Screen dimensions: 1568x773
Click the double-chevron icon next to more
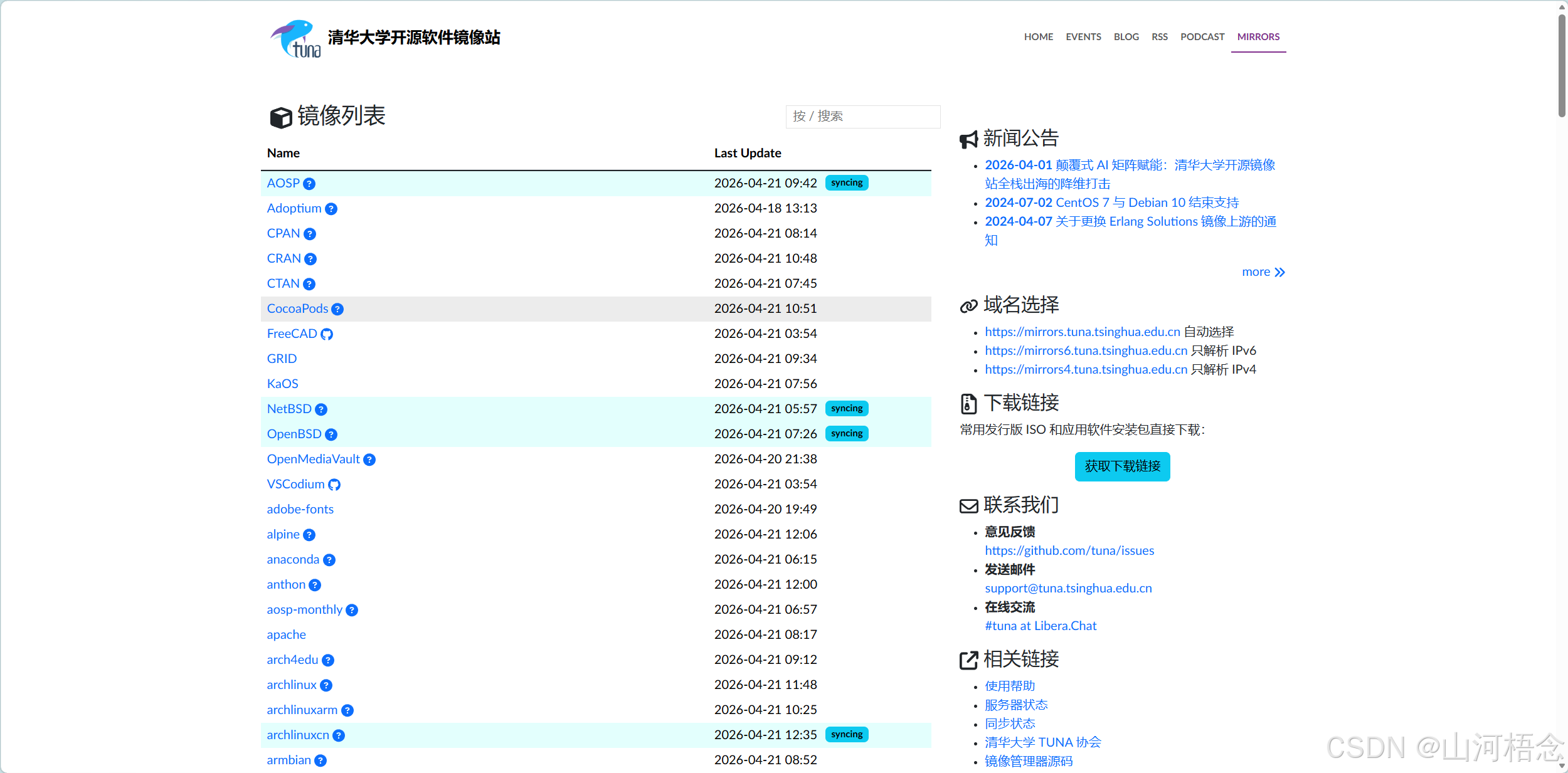[1280, 272]
